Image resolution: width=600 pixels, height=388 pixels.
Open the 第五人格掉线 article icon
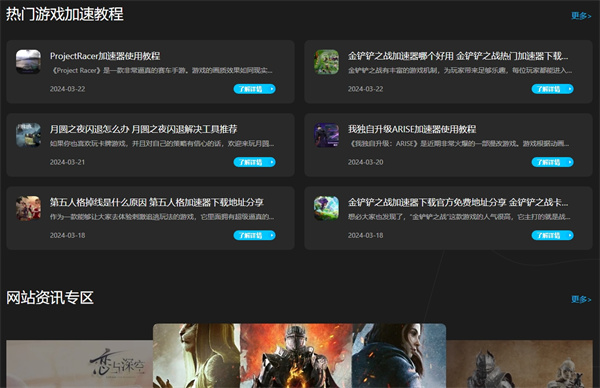[28, 208]
